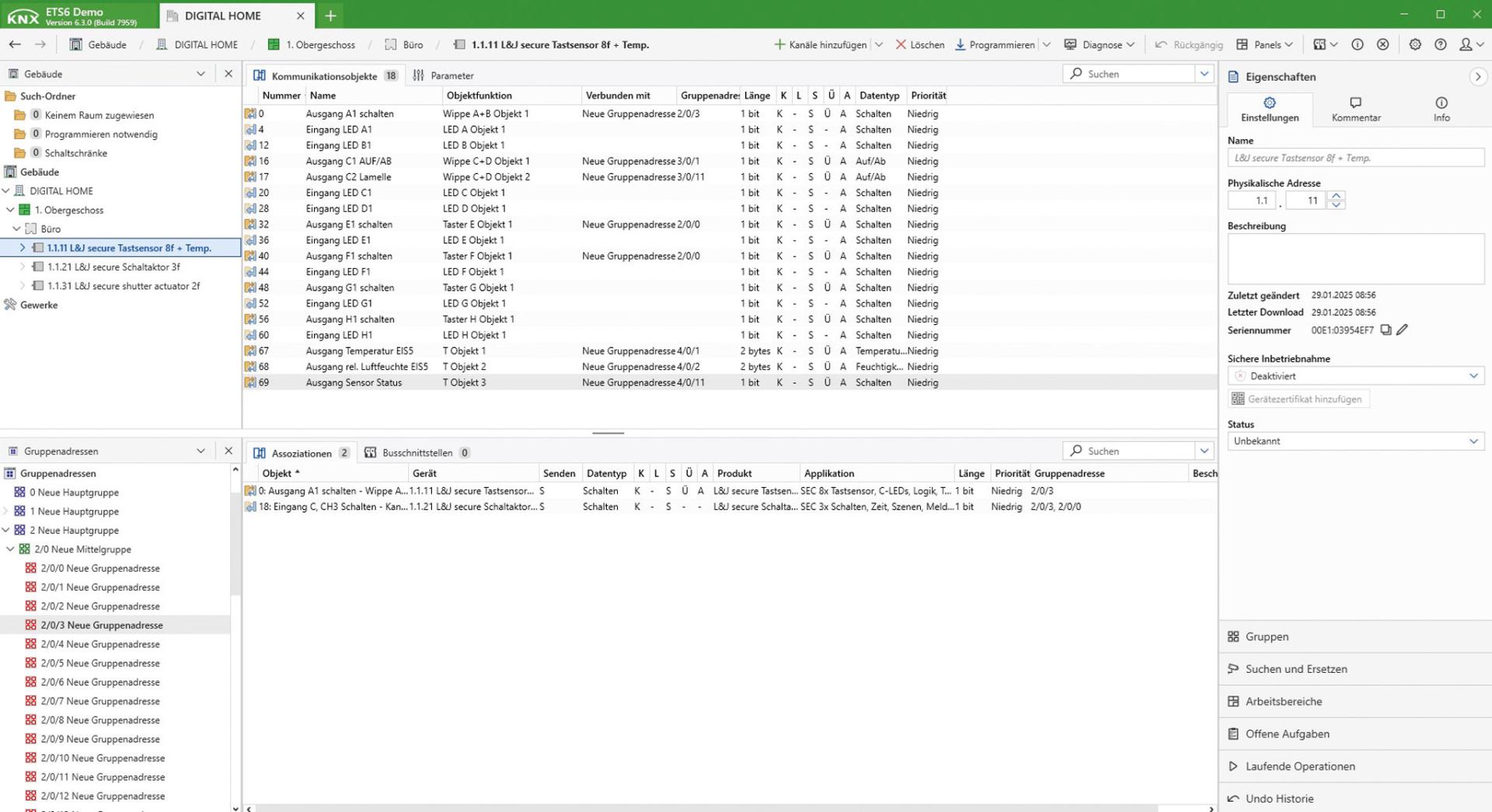Open the user account icon menu
This screenshot has width=1492, height=812.
1471,44
